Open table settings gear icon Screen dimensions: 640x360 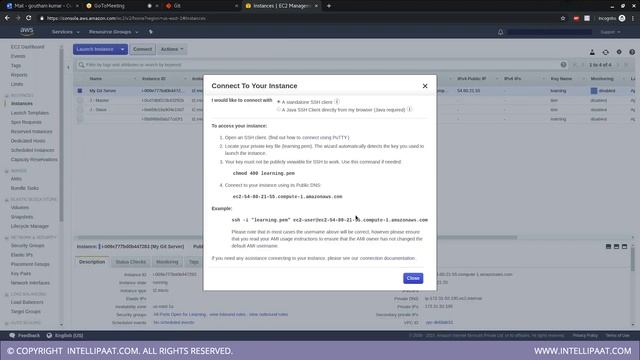(619, 52)
